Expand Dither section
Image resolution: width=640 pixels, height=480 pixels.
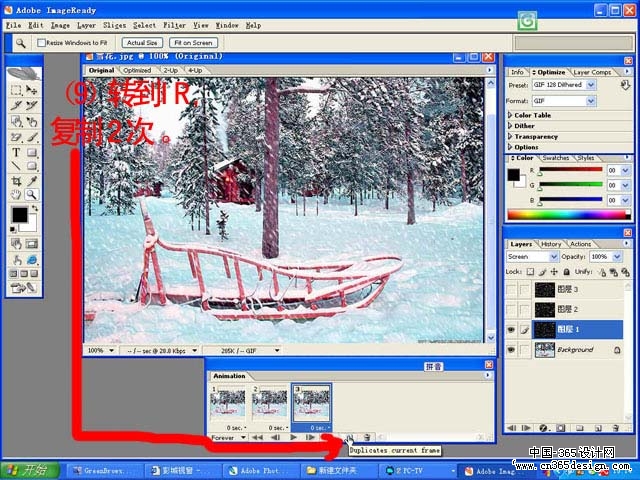pyautogui.click(x=510, y=126)
